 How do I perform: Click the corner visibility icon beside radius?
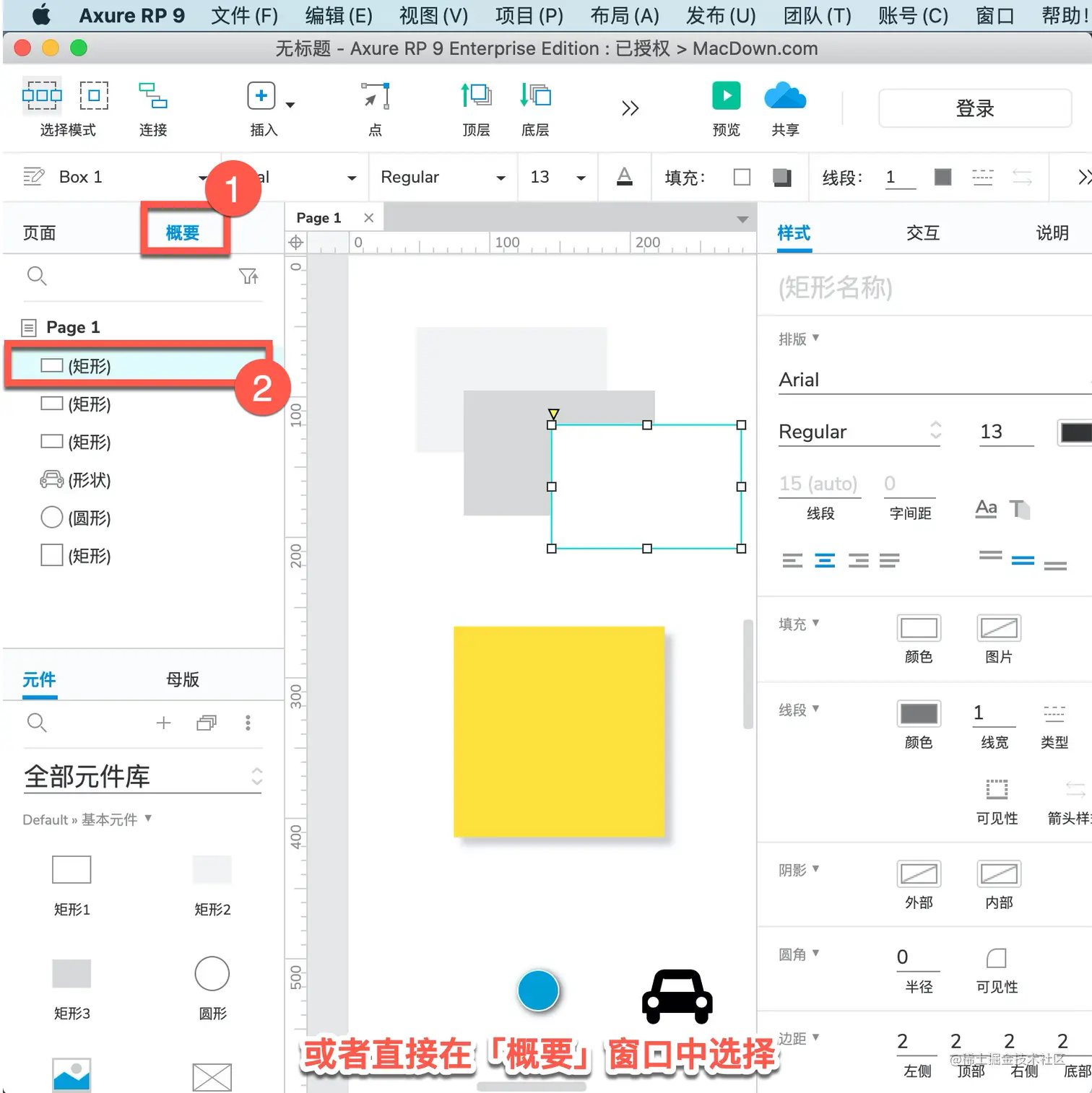pyautogui.click(x=997, y=959)
